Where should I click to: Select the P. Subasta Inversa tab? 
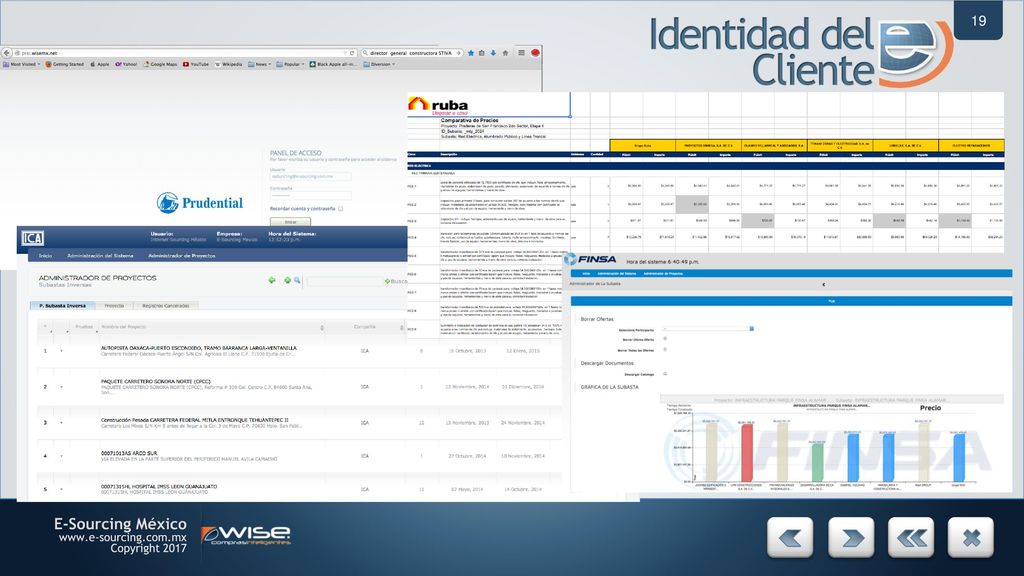[x=63, y=306]
